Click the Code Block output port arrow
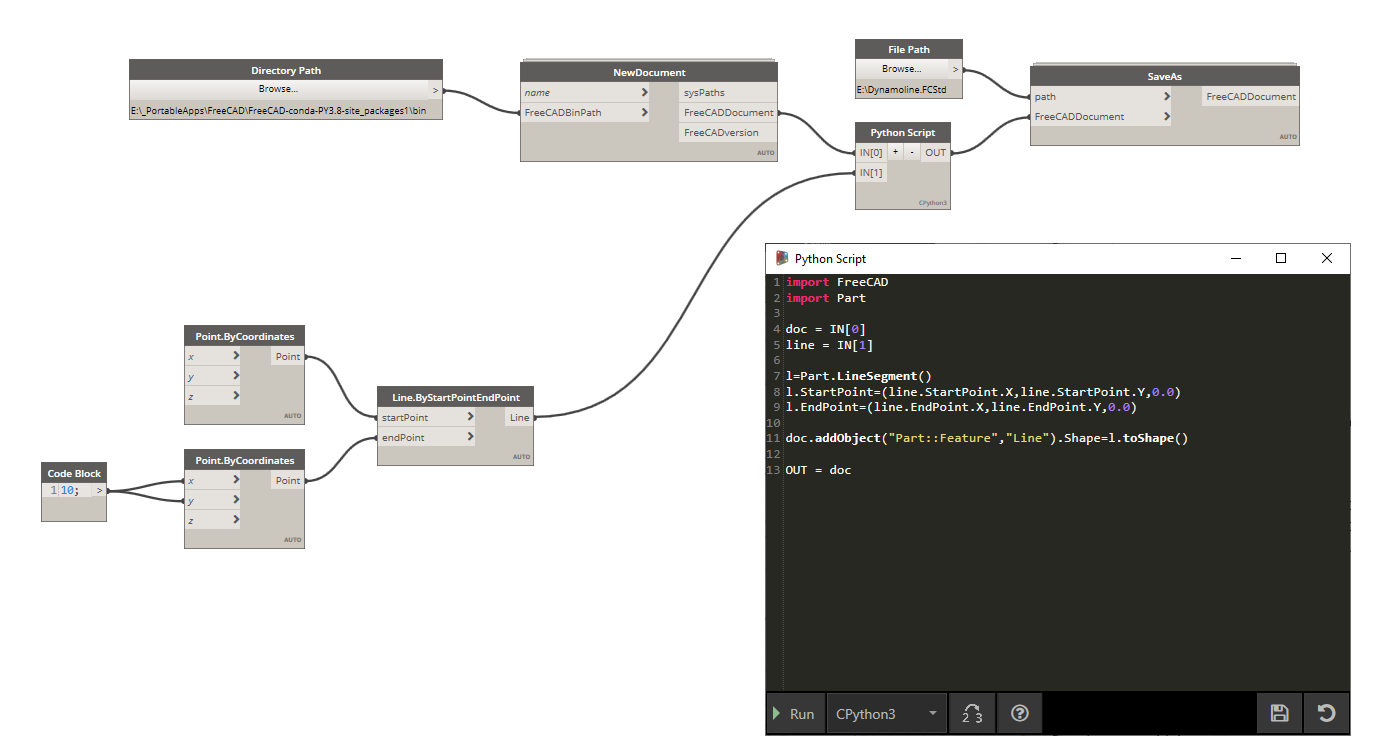The height and width of the screenshot is (750, 1376). coord(98,490)
